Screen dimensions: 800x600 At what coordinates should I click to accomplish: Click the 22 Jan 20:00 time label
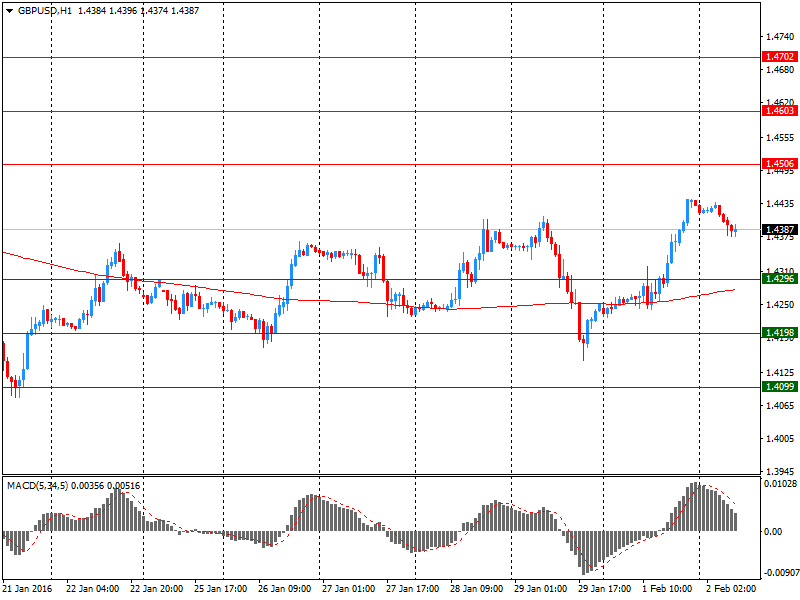[157, 589]
